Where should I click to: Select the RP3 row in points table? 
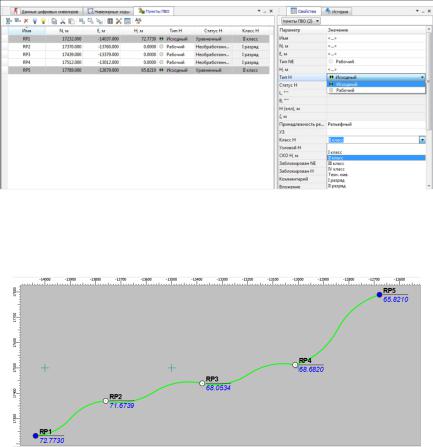(138, 54)
